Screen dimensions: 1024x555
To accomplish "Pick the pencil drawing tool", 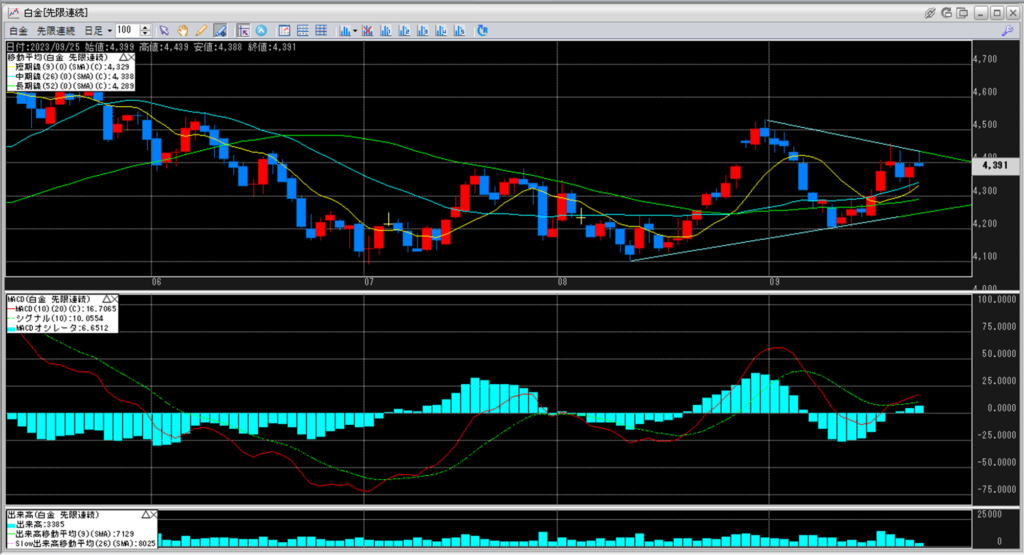I will point(200,31).
